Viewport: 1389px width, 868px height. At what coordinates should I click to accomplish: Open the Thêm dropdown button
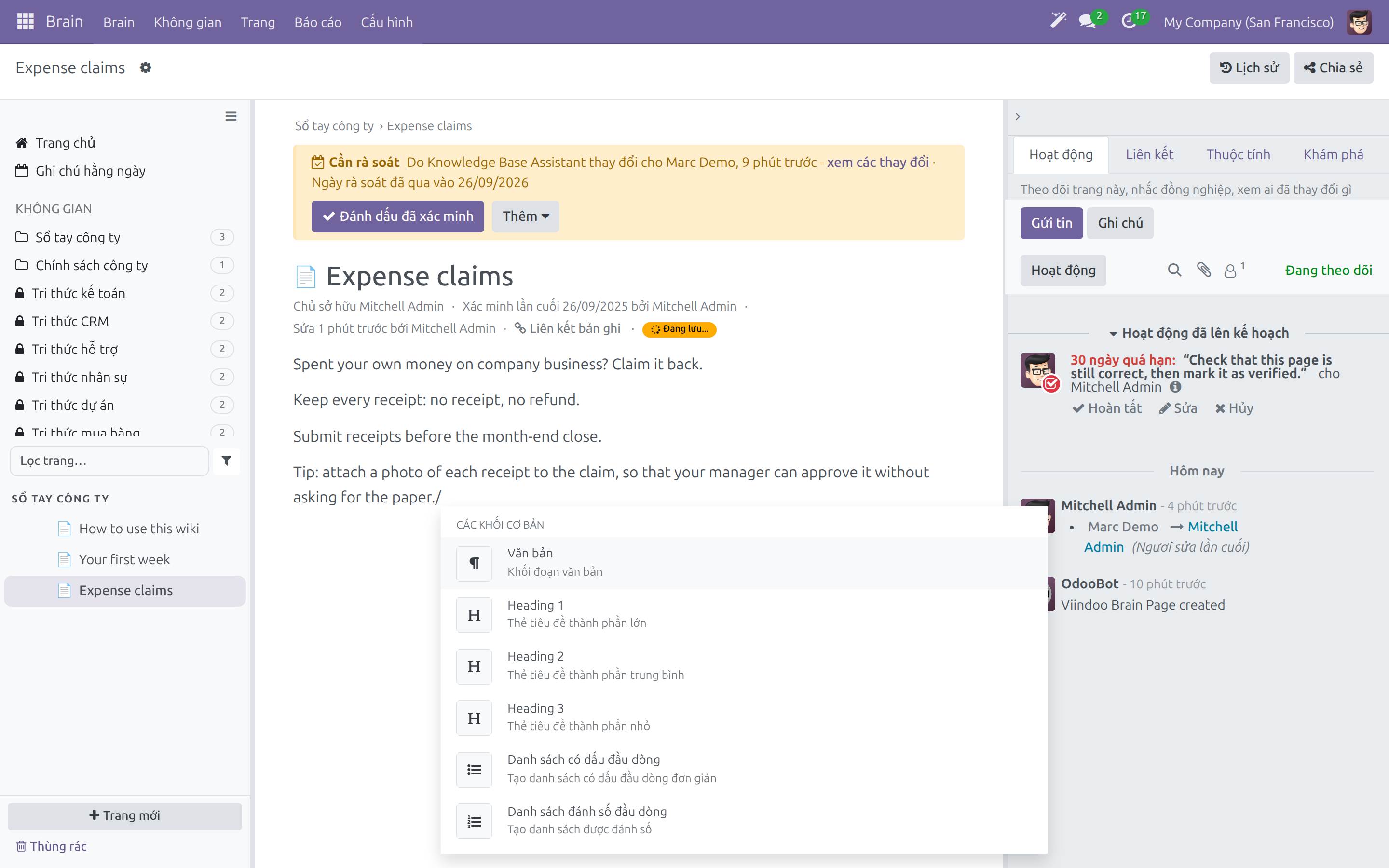click(x=525, y=217)
